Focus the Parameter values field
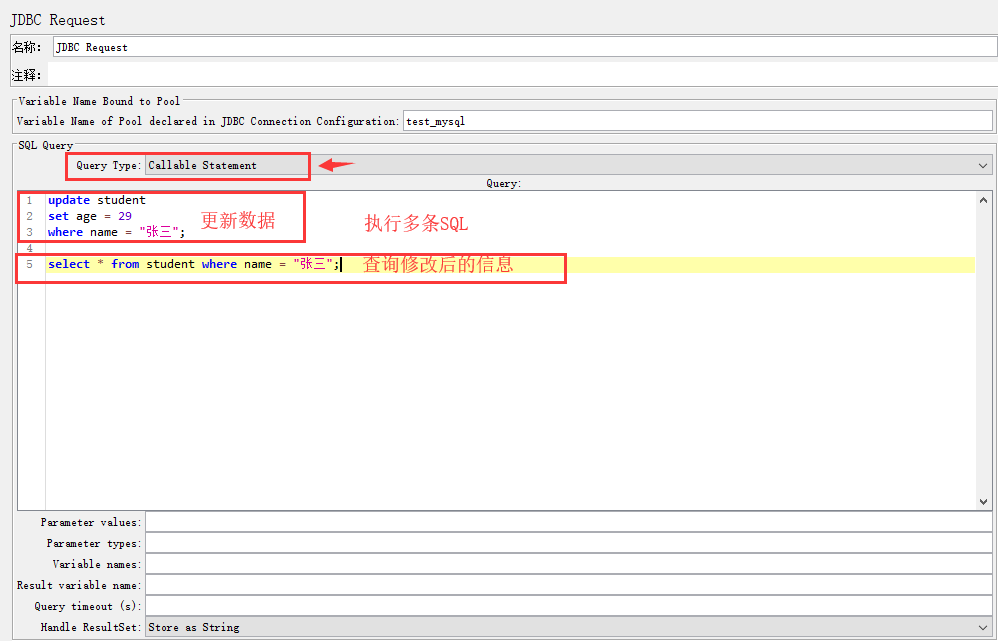Image resolution: width=998 pixels, height=641 pixels. click(x=568, y=522)
